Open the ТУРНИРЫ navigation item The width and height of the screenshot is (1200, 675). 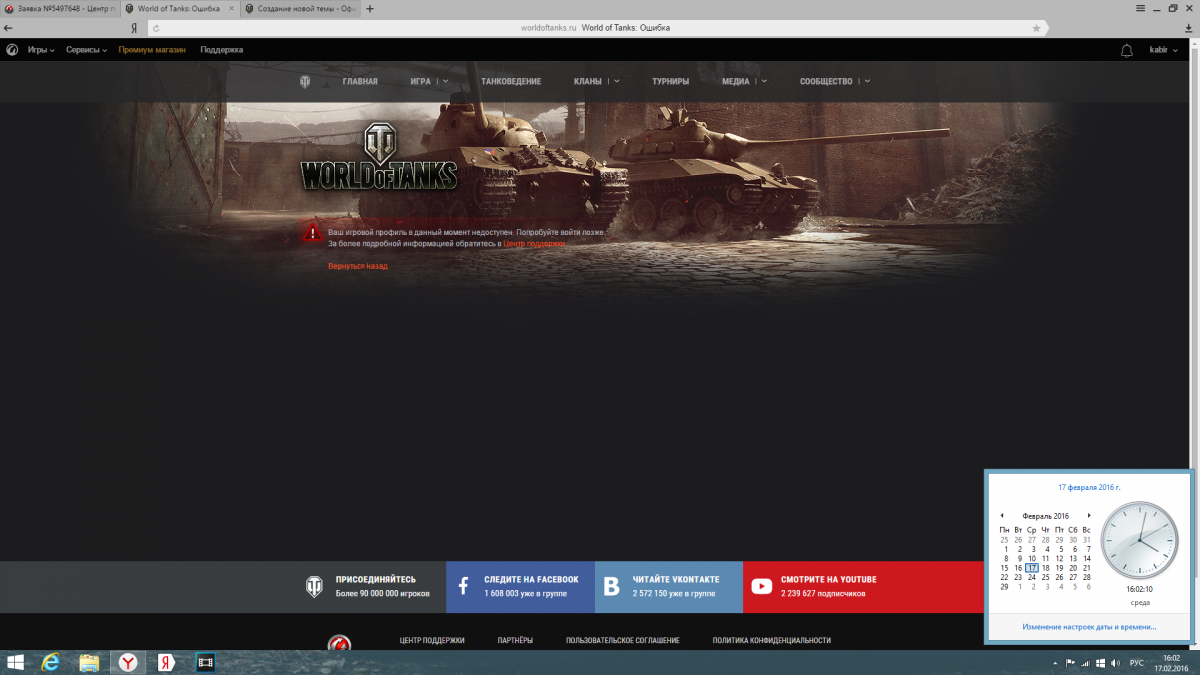coord(670,81)
